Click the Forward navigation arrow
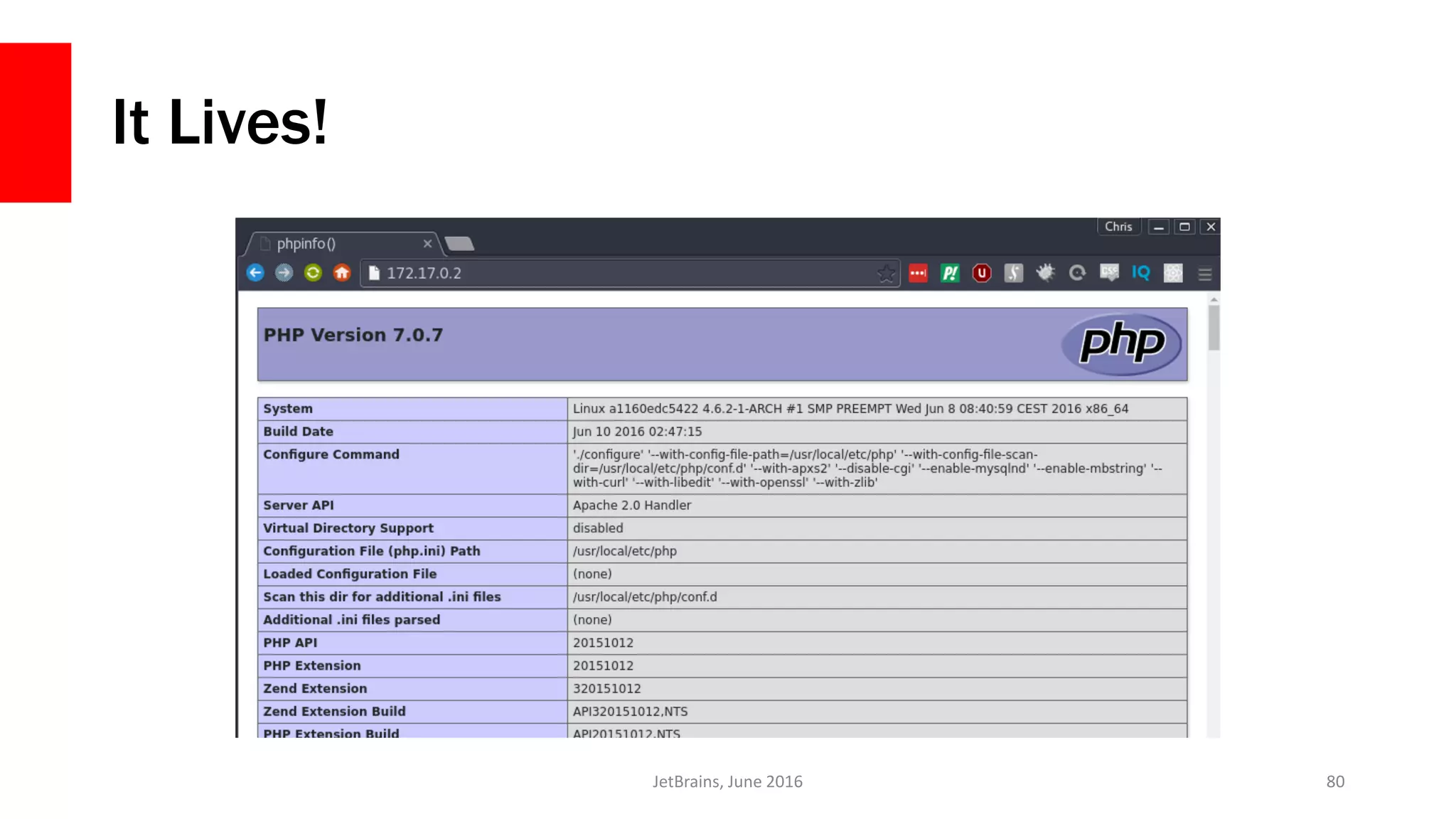The image size is (1456, 819). click(x=284, y=273)
